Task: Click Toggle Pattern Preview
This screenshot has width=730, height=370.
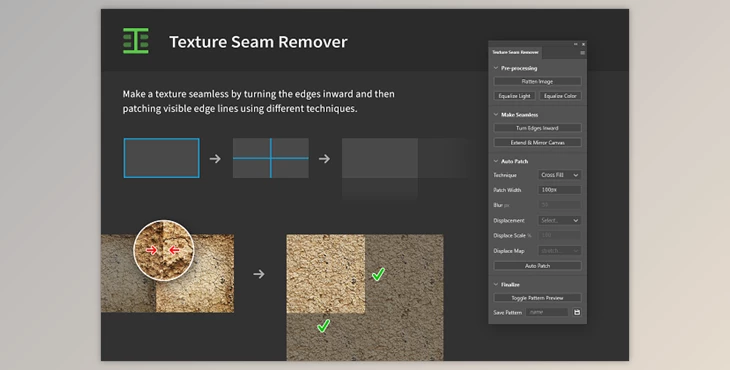Action: tap(537, 298)
